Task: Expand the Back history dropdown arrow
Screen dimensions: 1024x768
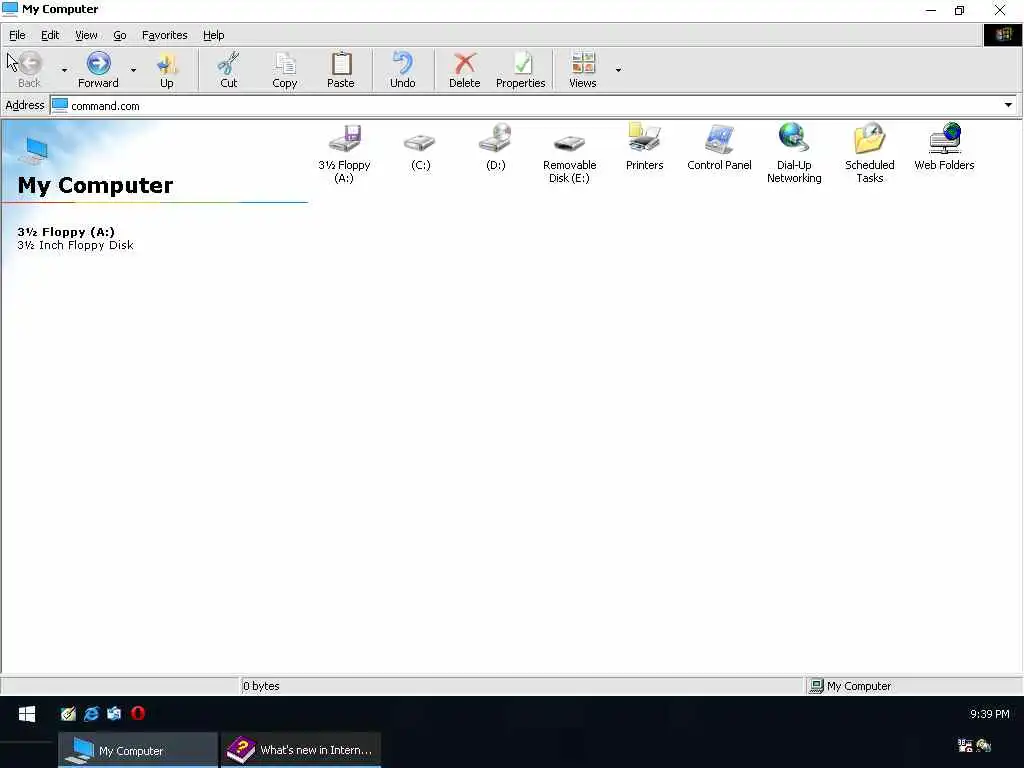Action: 64,70
